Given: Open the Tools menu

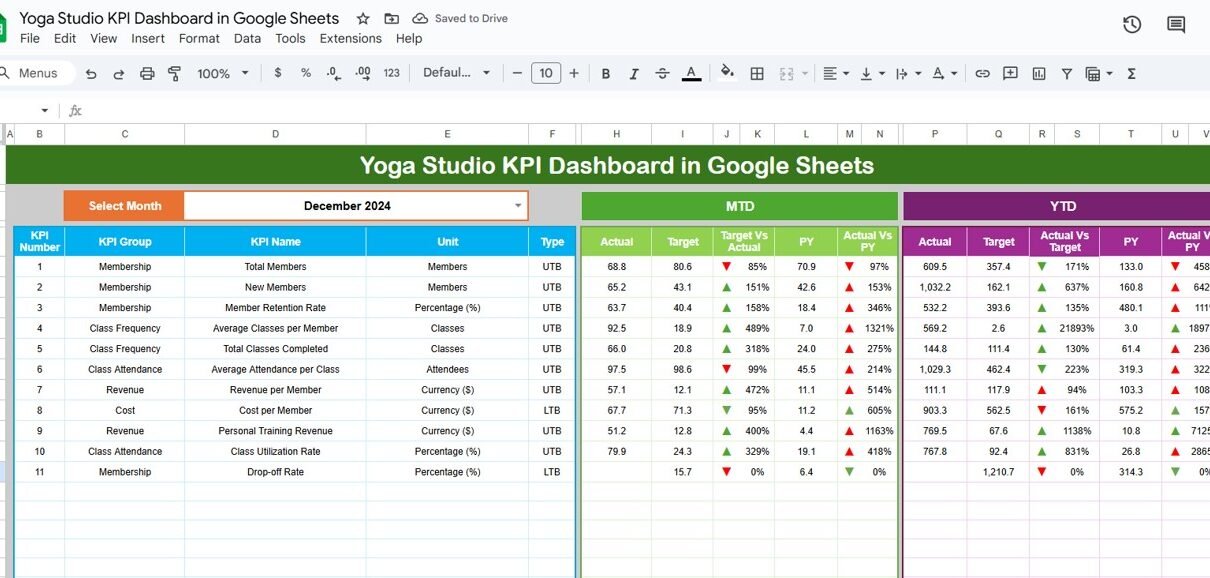Looking at the screenshot, I should pyautogui.click(x=290, y=38).
